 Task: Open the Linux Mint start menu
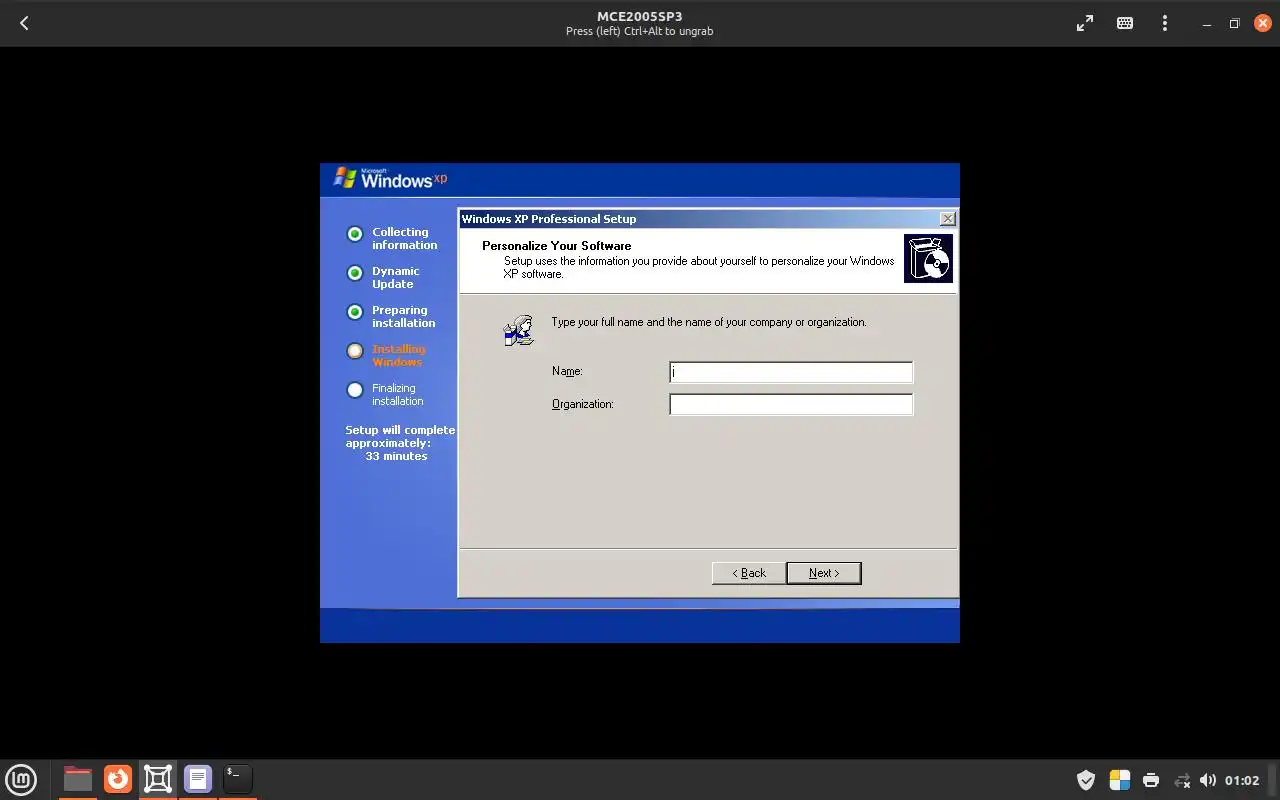point(21,779)
